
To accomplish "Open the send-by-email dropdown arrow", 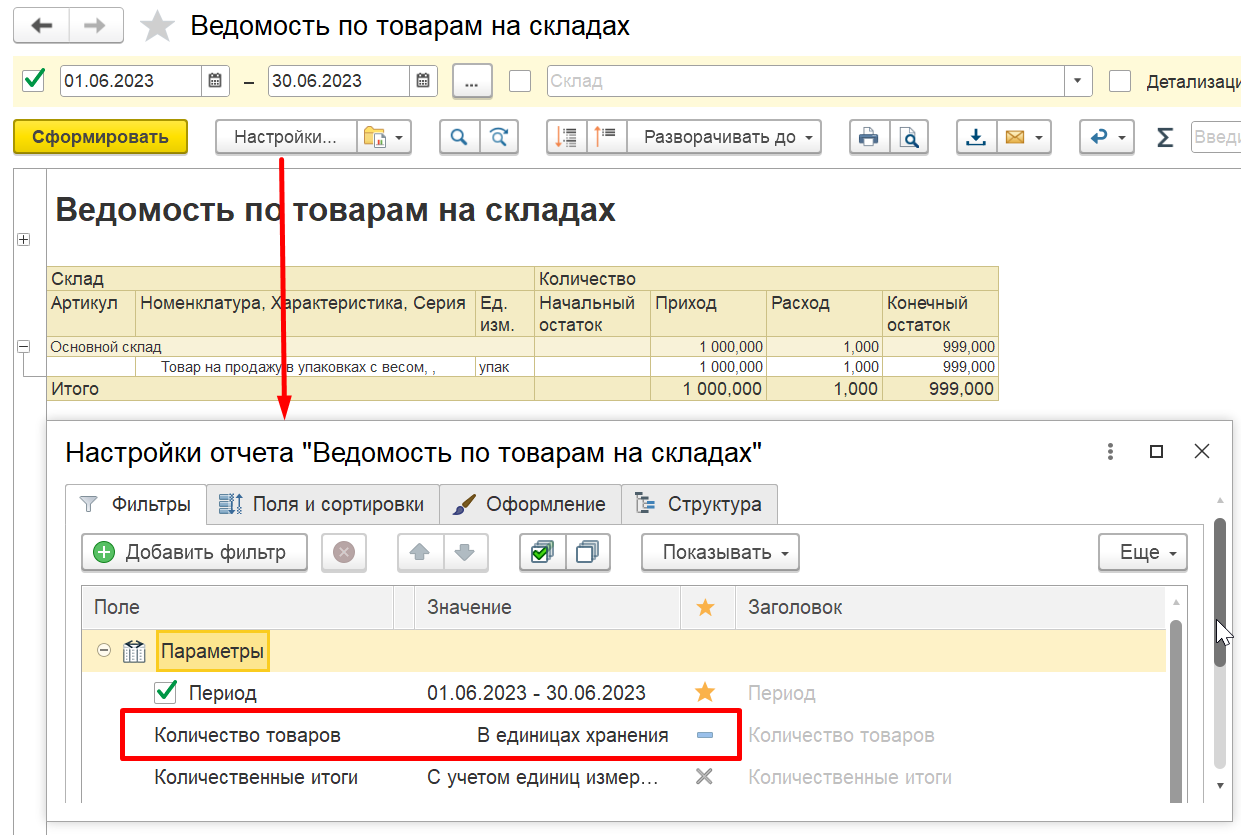I will click(x=1041, y=137).
